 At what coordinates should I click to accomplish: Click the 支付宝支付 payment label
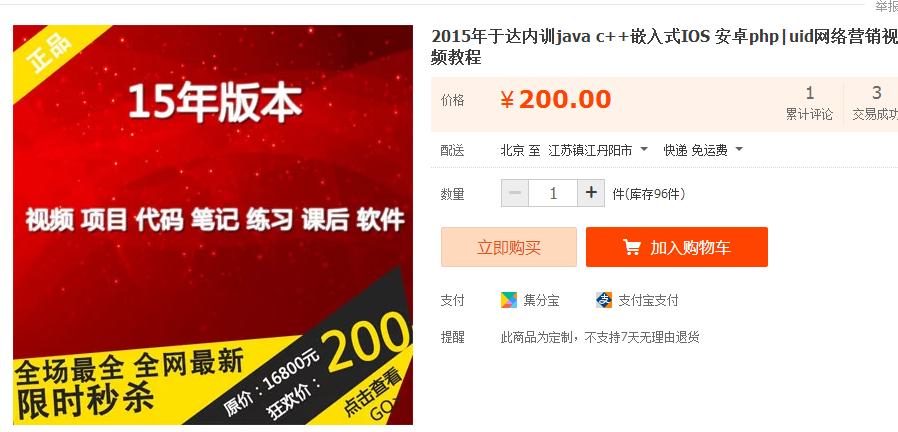pos(648,300)
